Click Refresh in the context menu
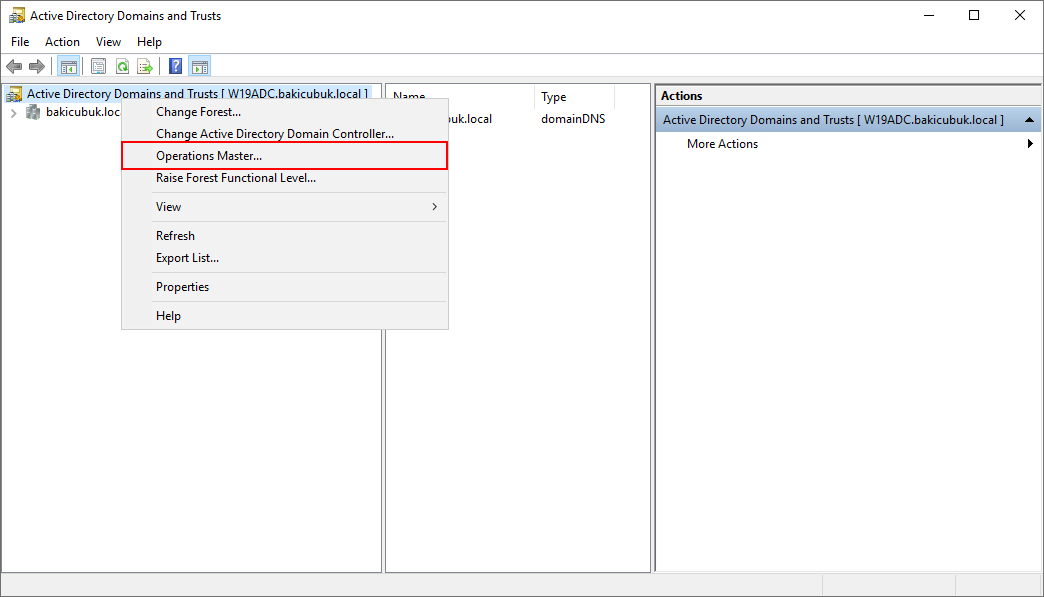The image size is (1044, 597). tap(285, 236)
